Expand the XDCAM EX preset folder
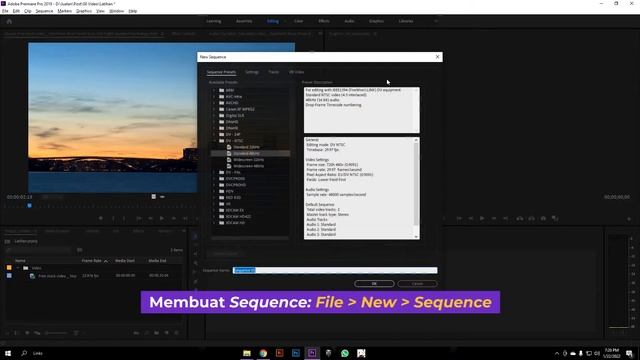Screen dimensions: 640x360 [x=214, y=210]
